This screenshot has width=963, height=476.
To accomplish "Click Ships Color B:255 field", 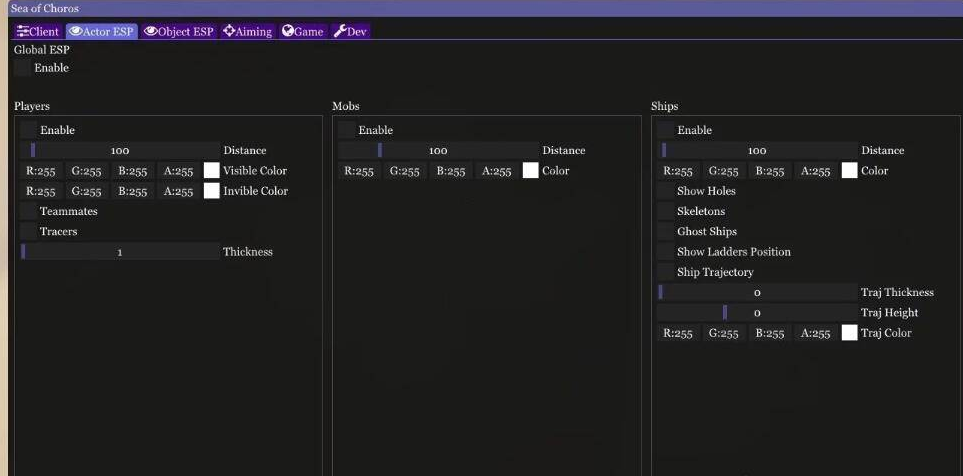I will [x=770, y=171].
